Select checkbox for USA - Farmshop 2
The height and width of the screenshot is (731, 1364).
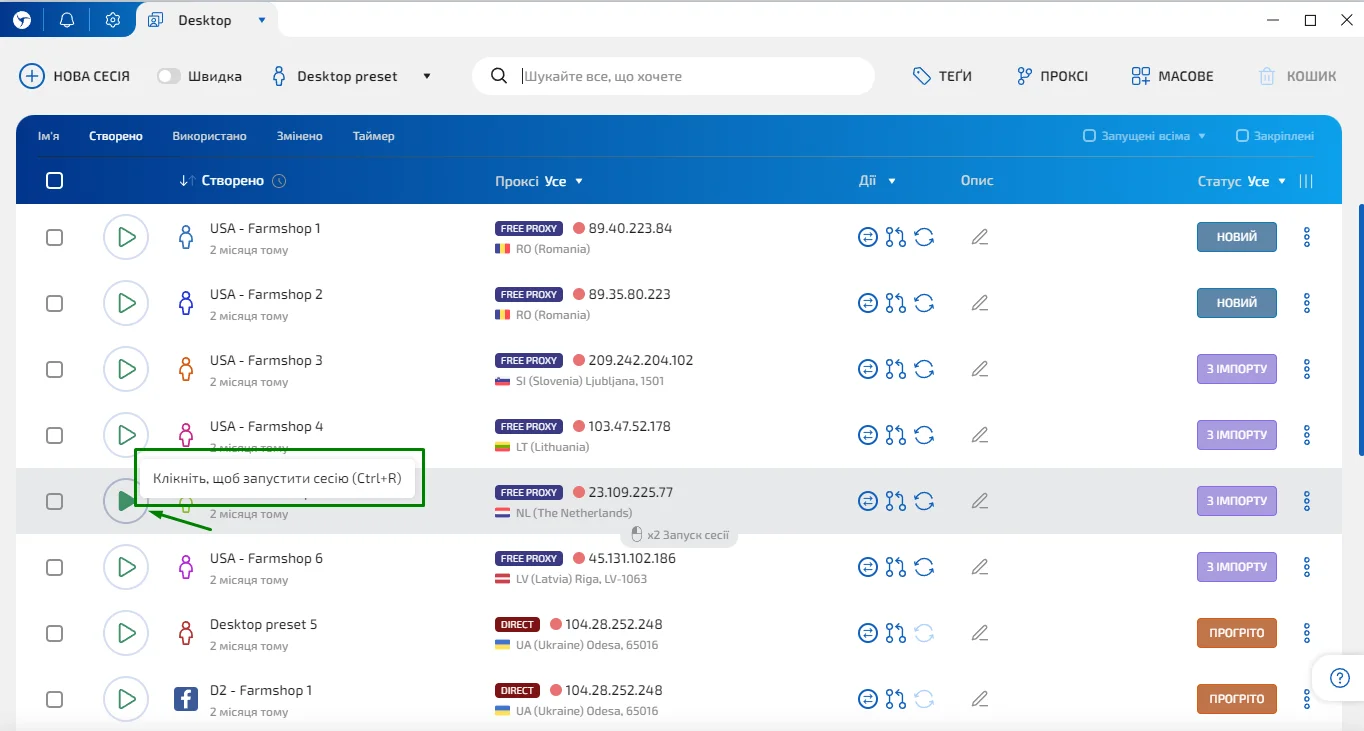55,303
